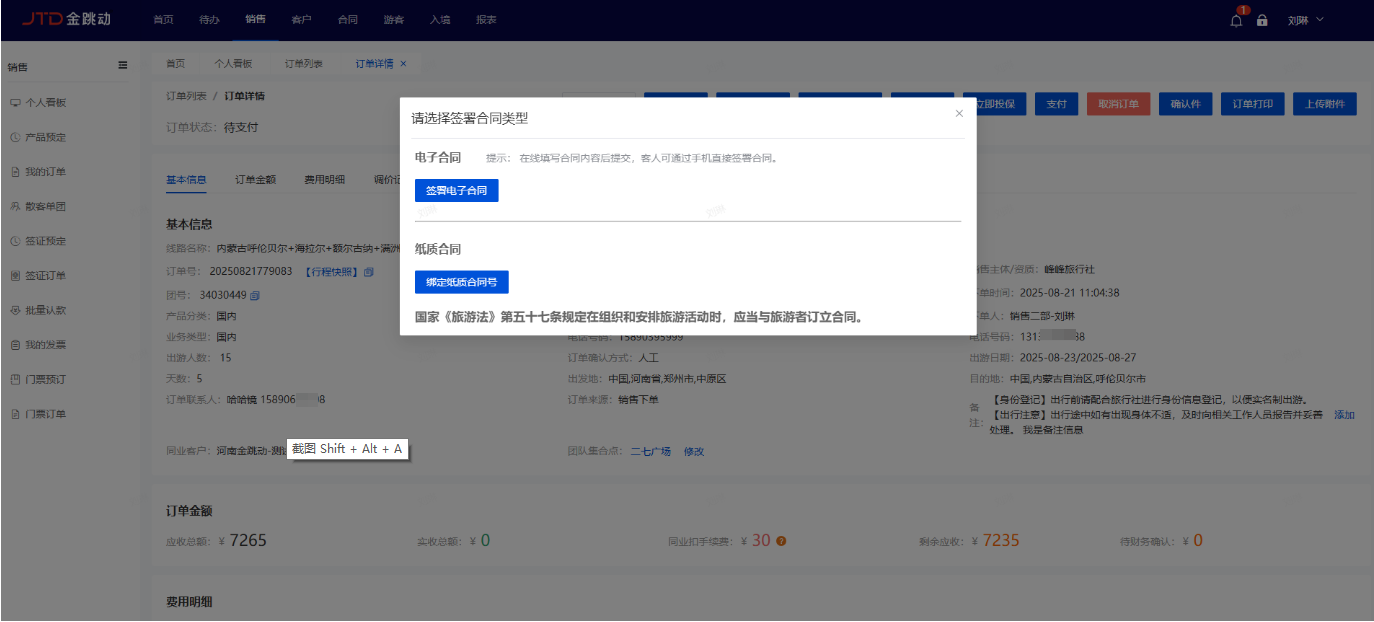
Task: Switch to the 订单列表 page tab
Action: (303, 64)
